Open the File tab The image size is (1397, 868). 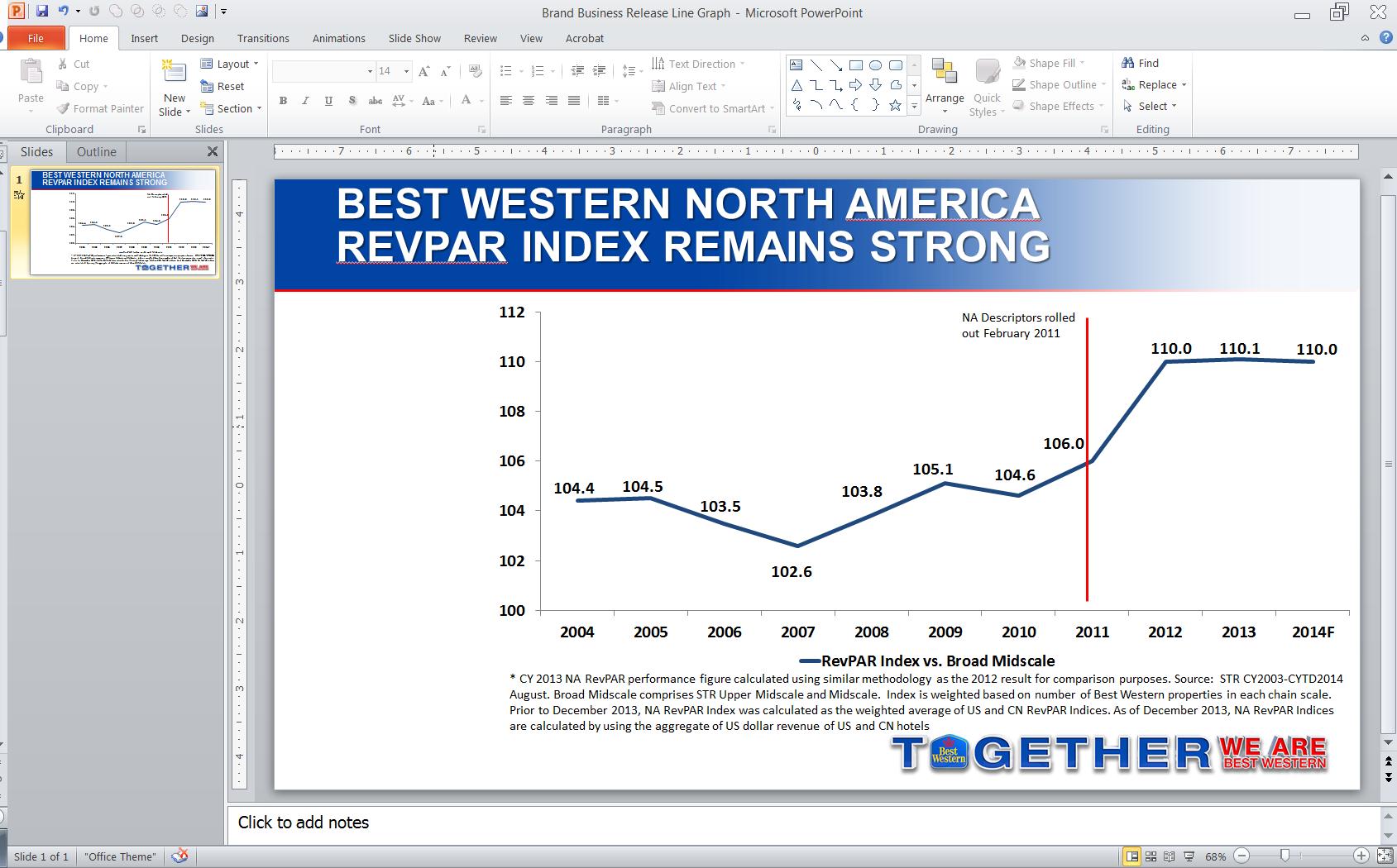[x=36, y=38]
